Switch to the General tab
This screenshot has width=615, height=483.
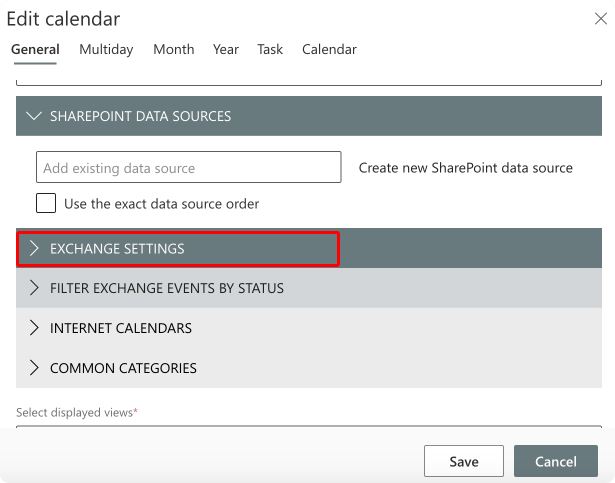[35, 49]
